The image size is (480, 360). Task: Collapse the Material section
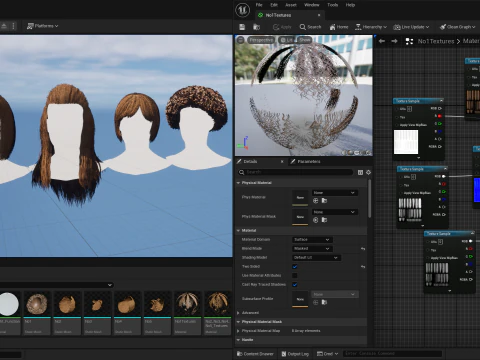[x=238, y=231]
